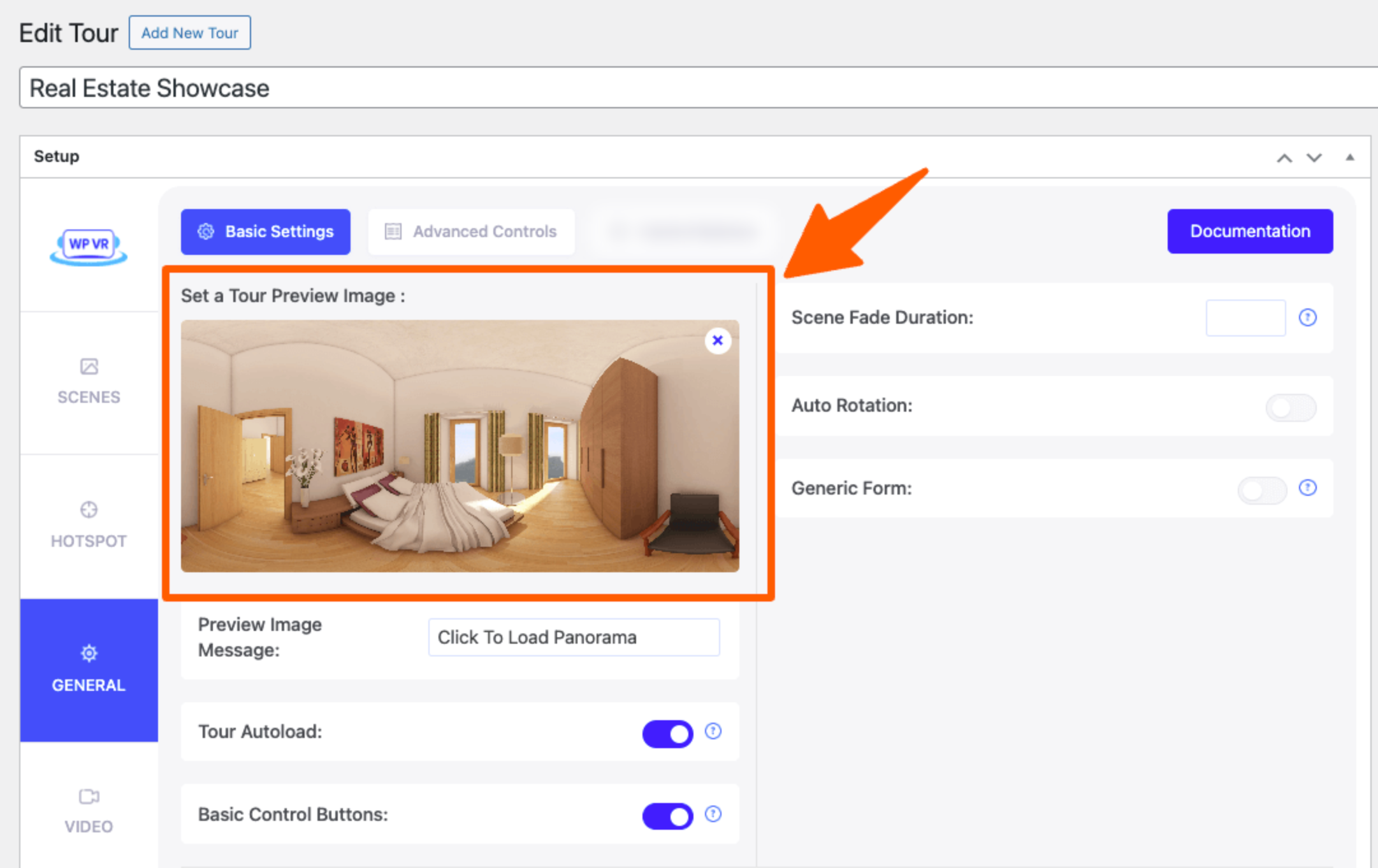Viewport: 1378px width, 868px height.
Task: Turn off the Basic Control Buttons toggle
Action: (667, 816)
